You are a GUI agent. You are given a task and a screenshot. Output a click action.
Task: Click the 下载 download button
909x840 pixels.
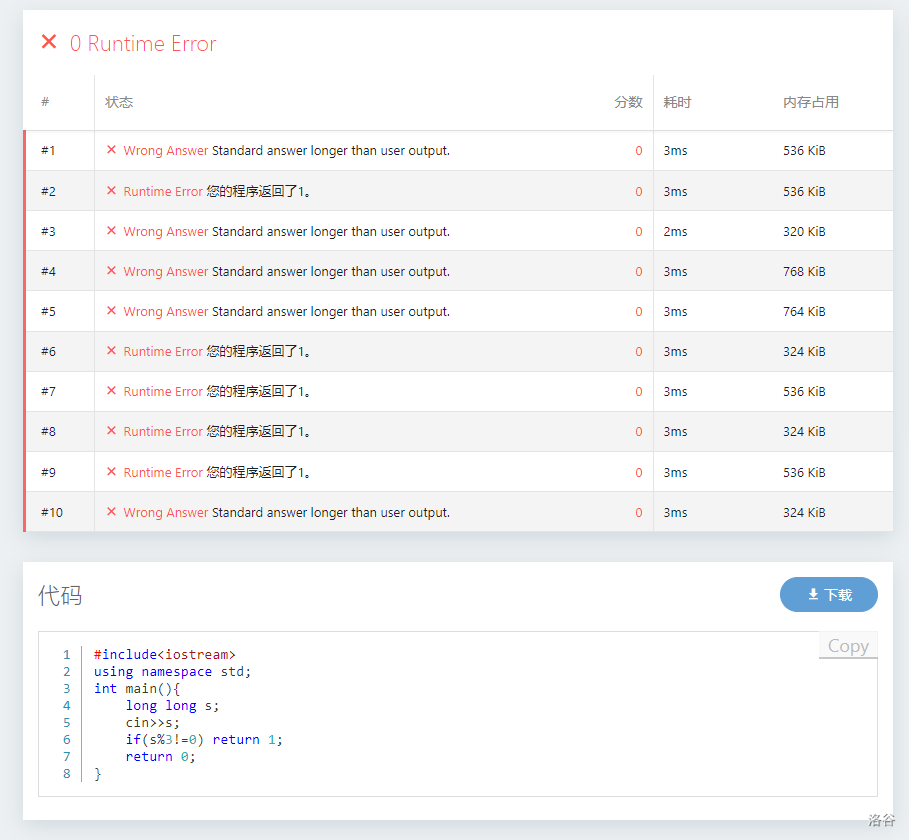coord(828,595)
